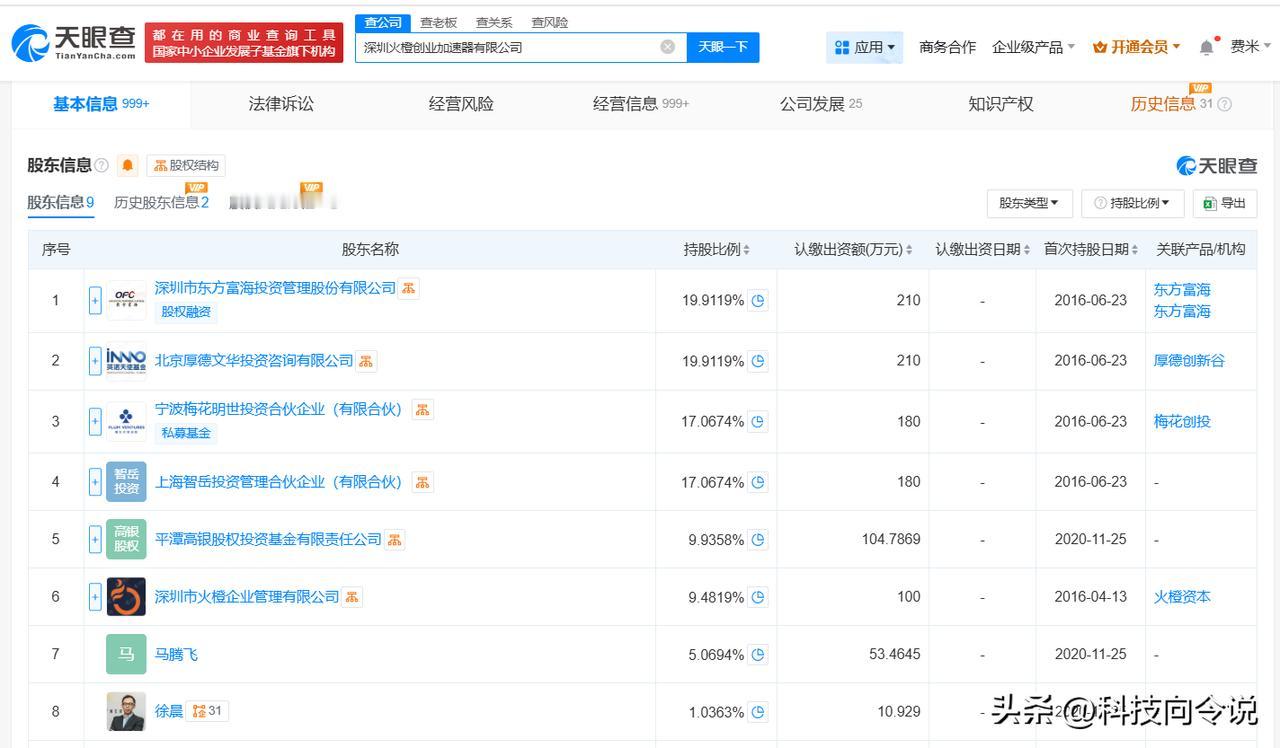Open the 开通会员 membership dropdown
The height and width of the screenshot is (748, 1280).
[x=1136, y=47]
